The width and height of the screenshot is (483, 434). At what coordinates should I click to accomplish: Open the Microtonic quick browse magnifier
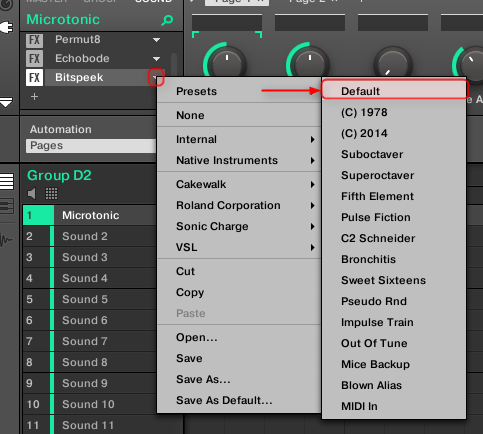pyautogui.click(x=167, y=20)
